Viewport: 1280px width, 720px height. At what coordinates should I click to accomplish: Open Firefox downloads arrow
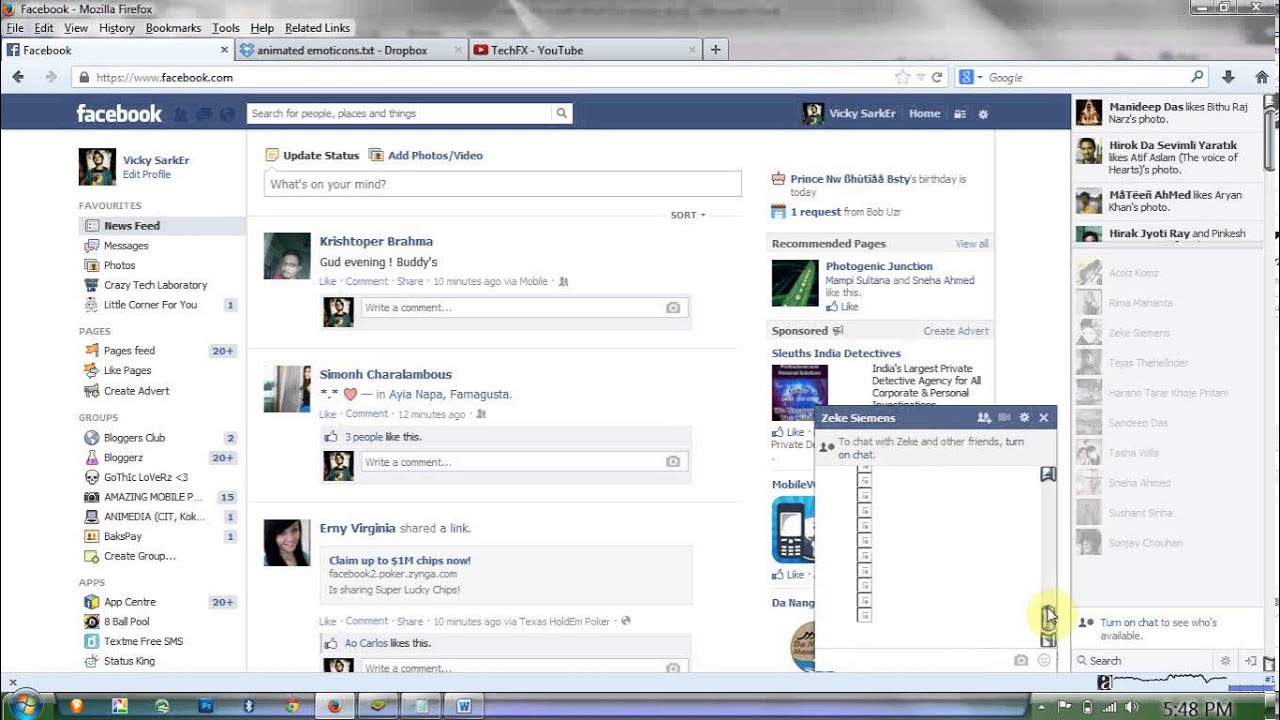tap(1228, 77)
